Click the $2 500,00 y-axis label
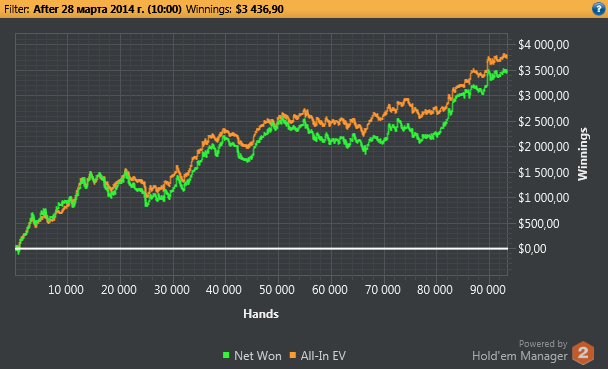The image size is (608, 369). [x=544, y=122]
